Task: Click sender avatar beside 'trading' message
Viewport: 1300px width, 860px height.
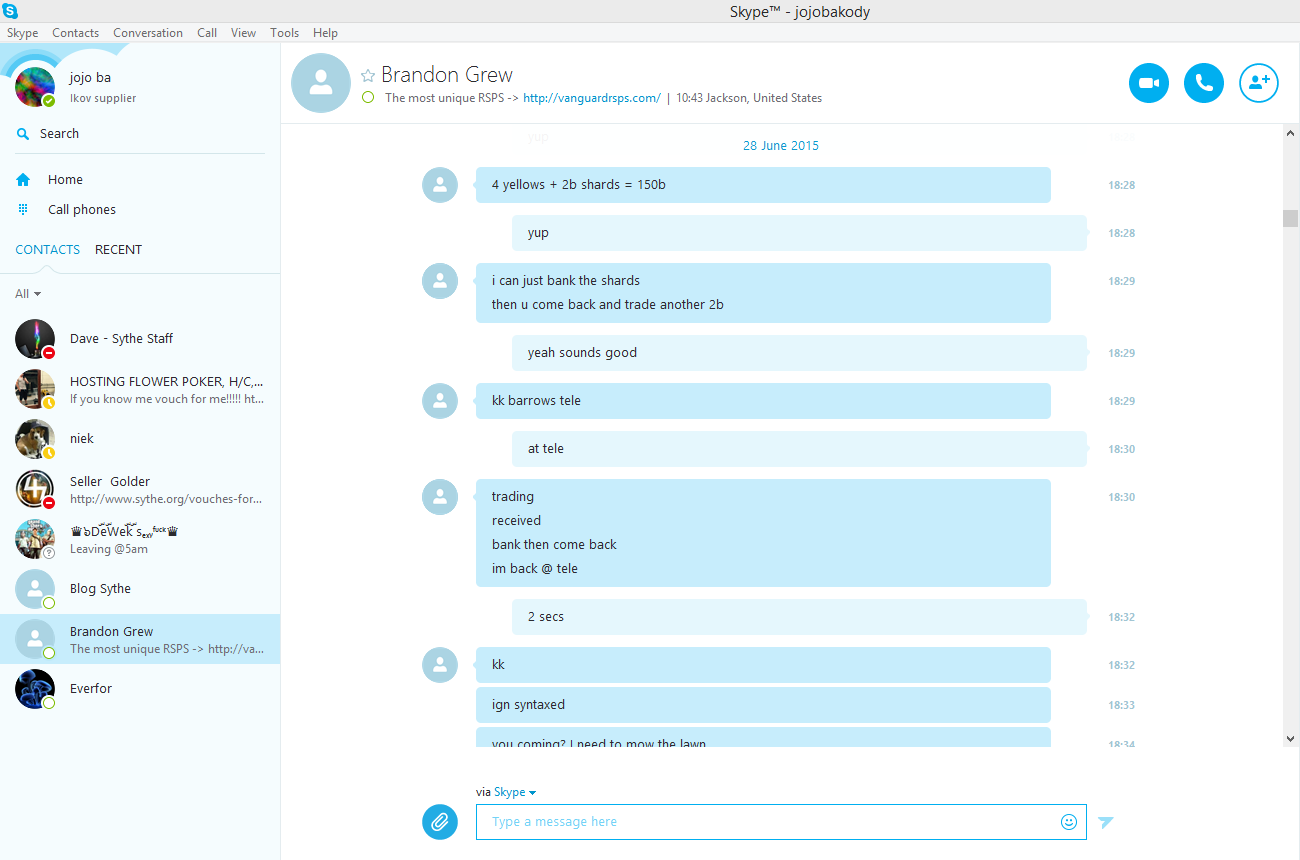Action: [440, 497]
